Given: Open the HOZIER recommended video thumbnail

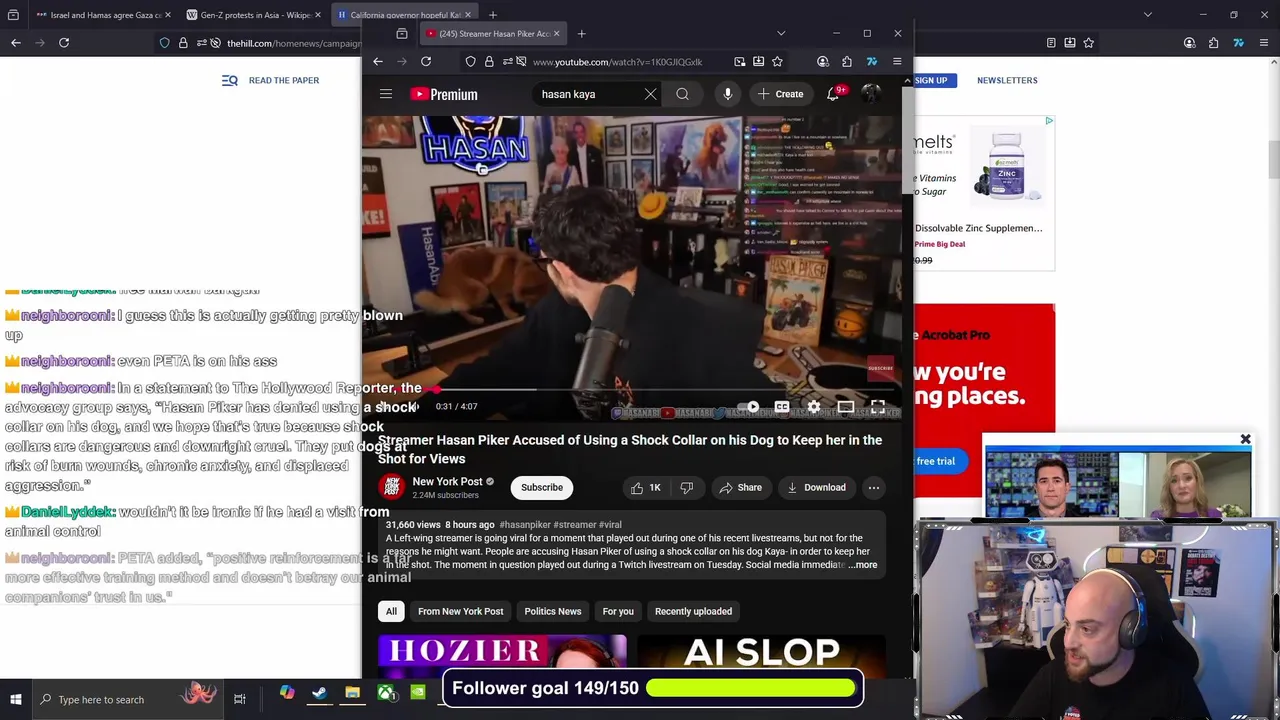Looking at the screenshot, I should click(x=502, y=656).
